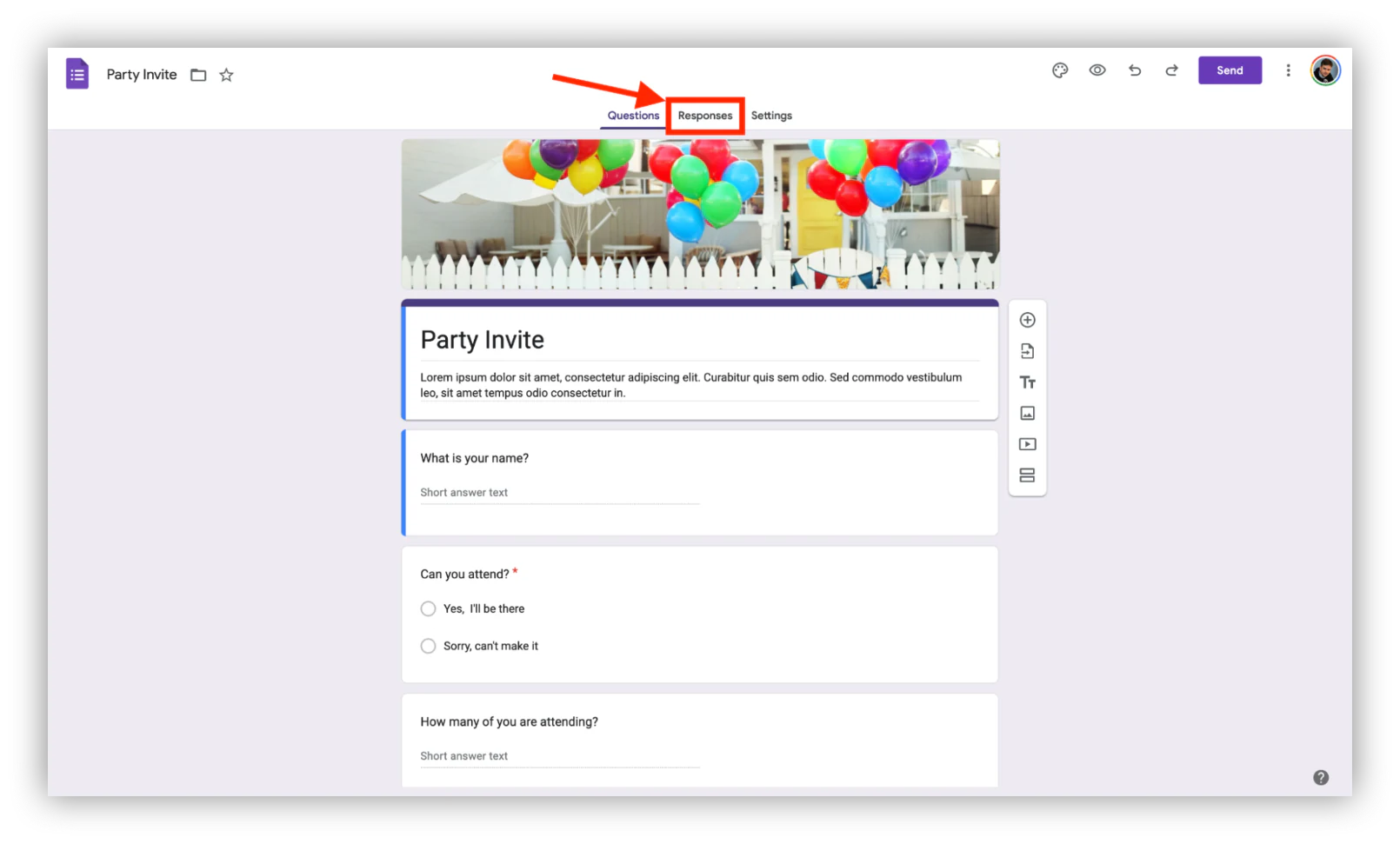Redo the last change
Viewport: 1400px width, 844px height.
coord(1171,70)
